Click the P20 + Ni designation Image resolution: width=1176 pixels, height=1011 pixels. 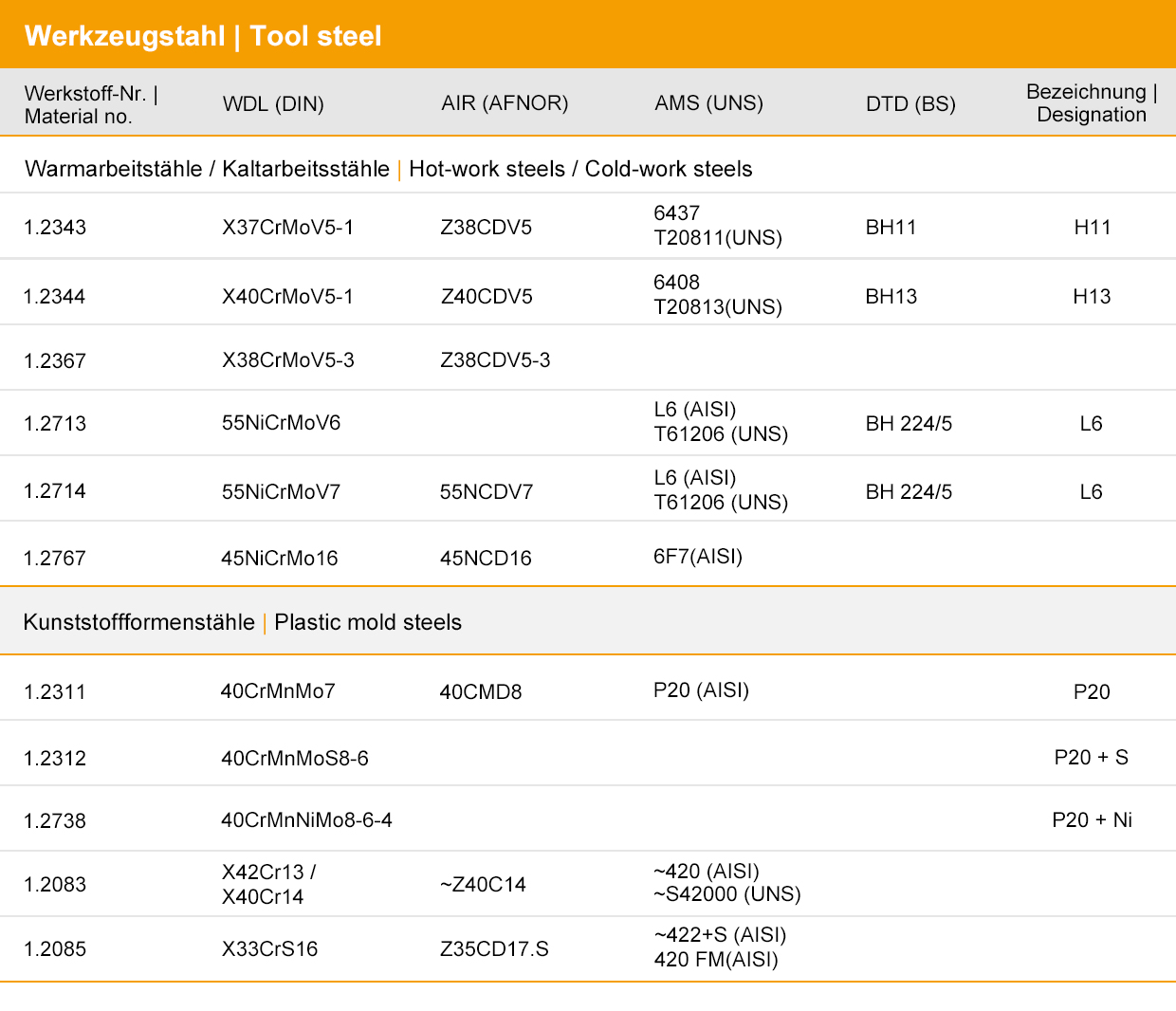click(1092, 820)
